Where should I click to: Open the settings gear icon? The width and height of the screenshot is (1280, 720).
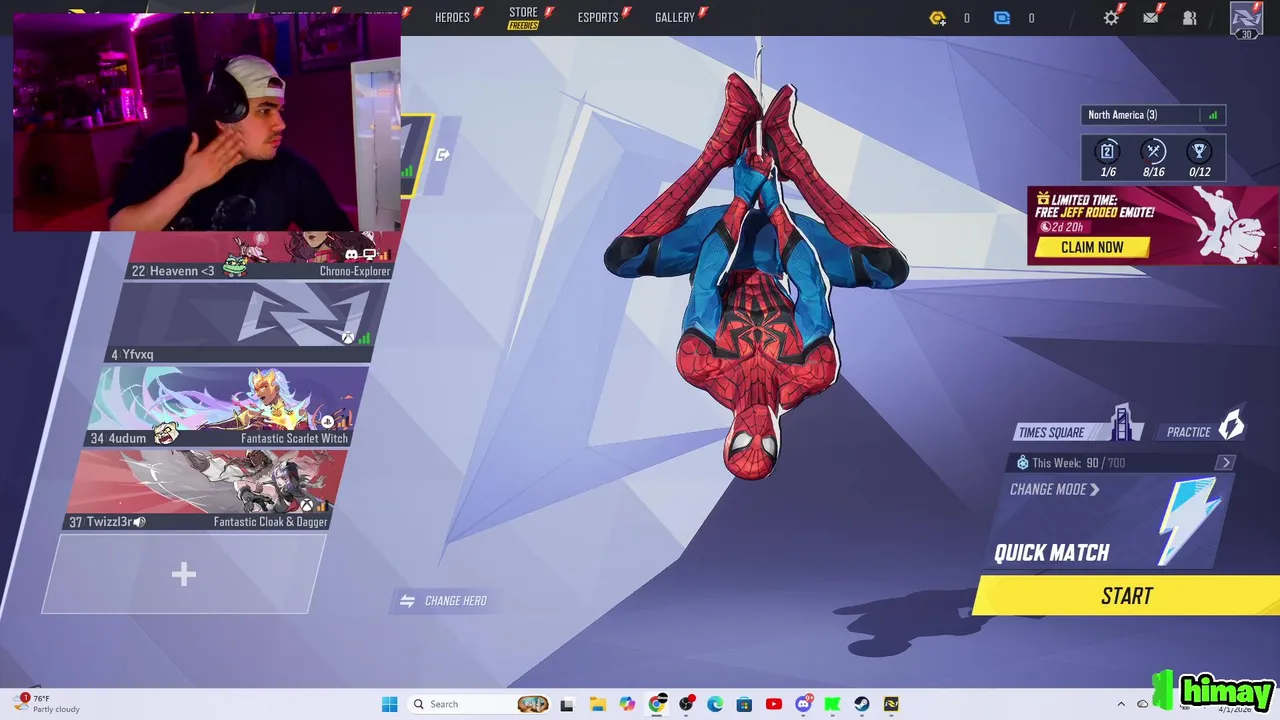coord(1111,18)
